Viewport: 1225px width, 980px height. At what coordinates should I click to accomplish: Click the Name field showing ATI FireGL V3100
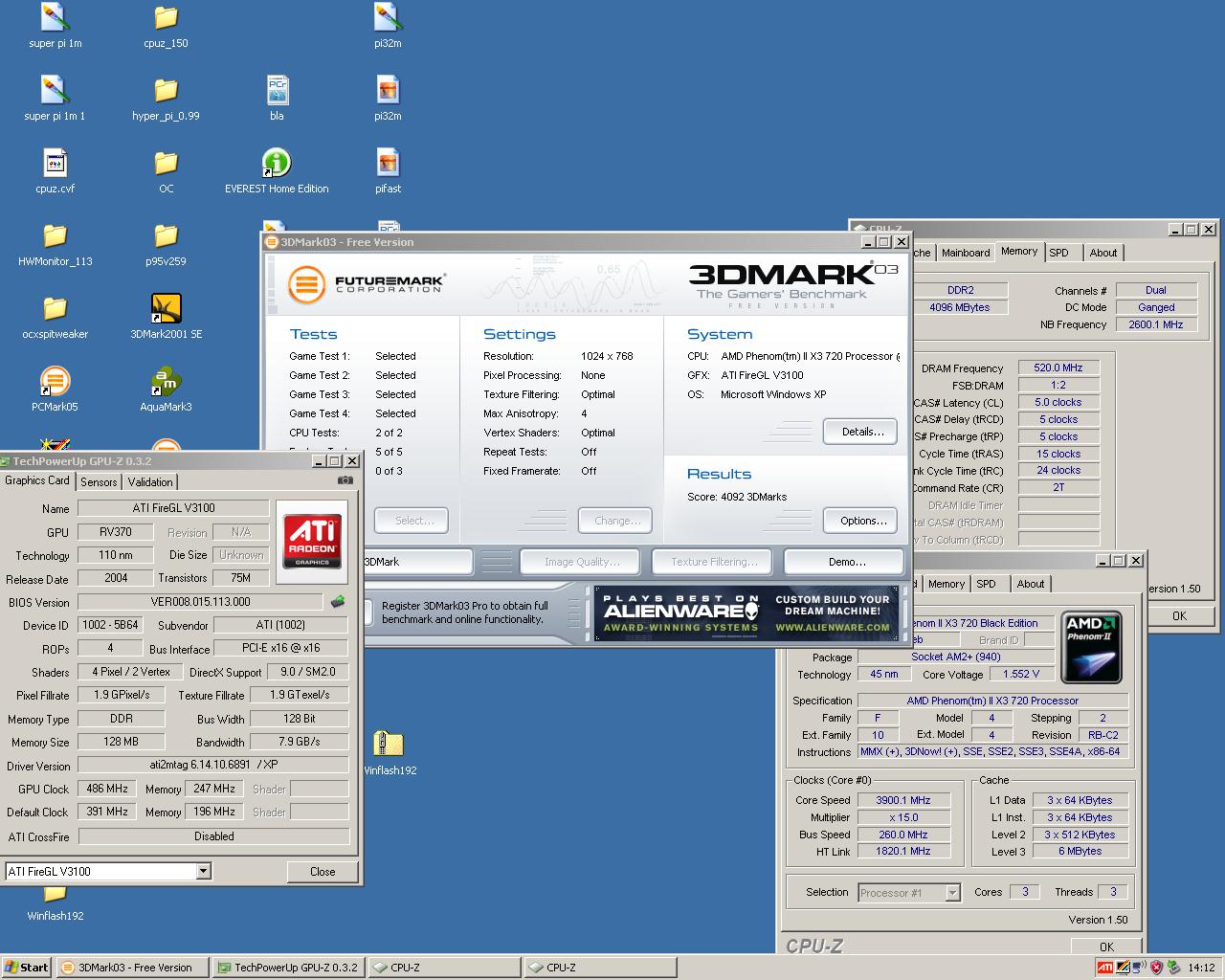173,508
